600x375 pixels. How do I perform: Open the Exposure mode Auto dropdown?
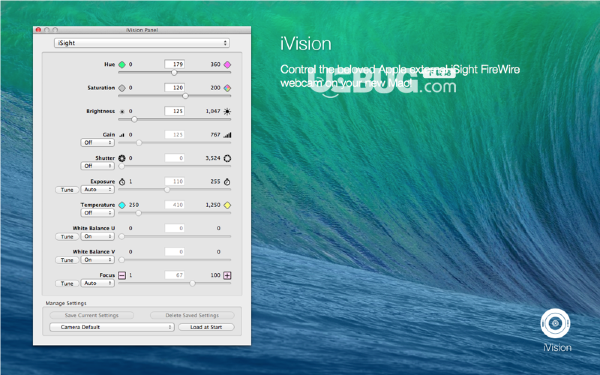click(x=98, y=189)
